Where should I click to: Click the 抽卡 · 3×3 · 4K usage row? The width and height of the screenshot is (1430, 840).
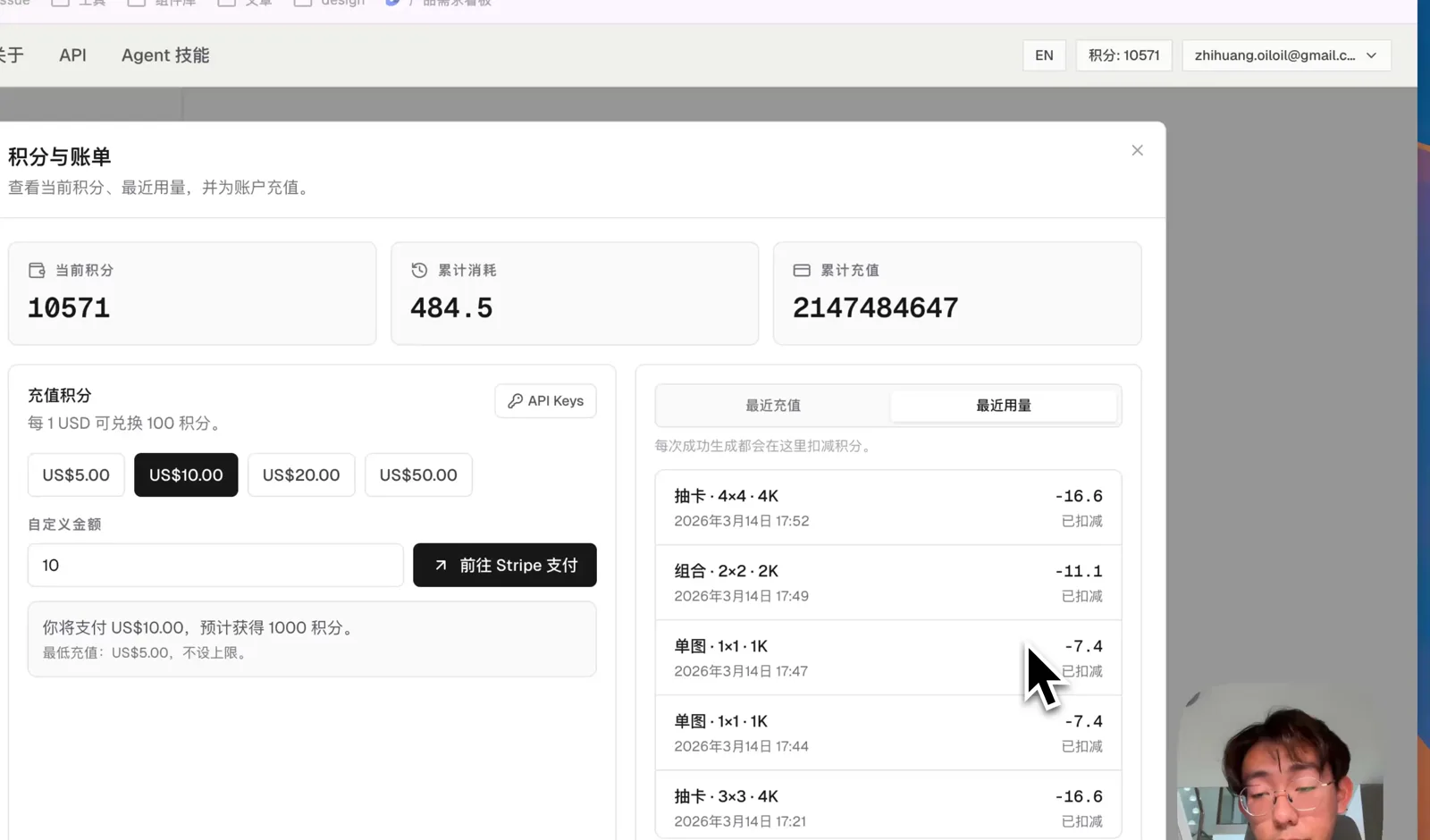click(x=888, y=804)
